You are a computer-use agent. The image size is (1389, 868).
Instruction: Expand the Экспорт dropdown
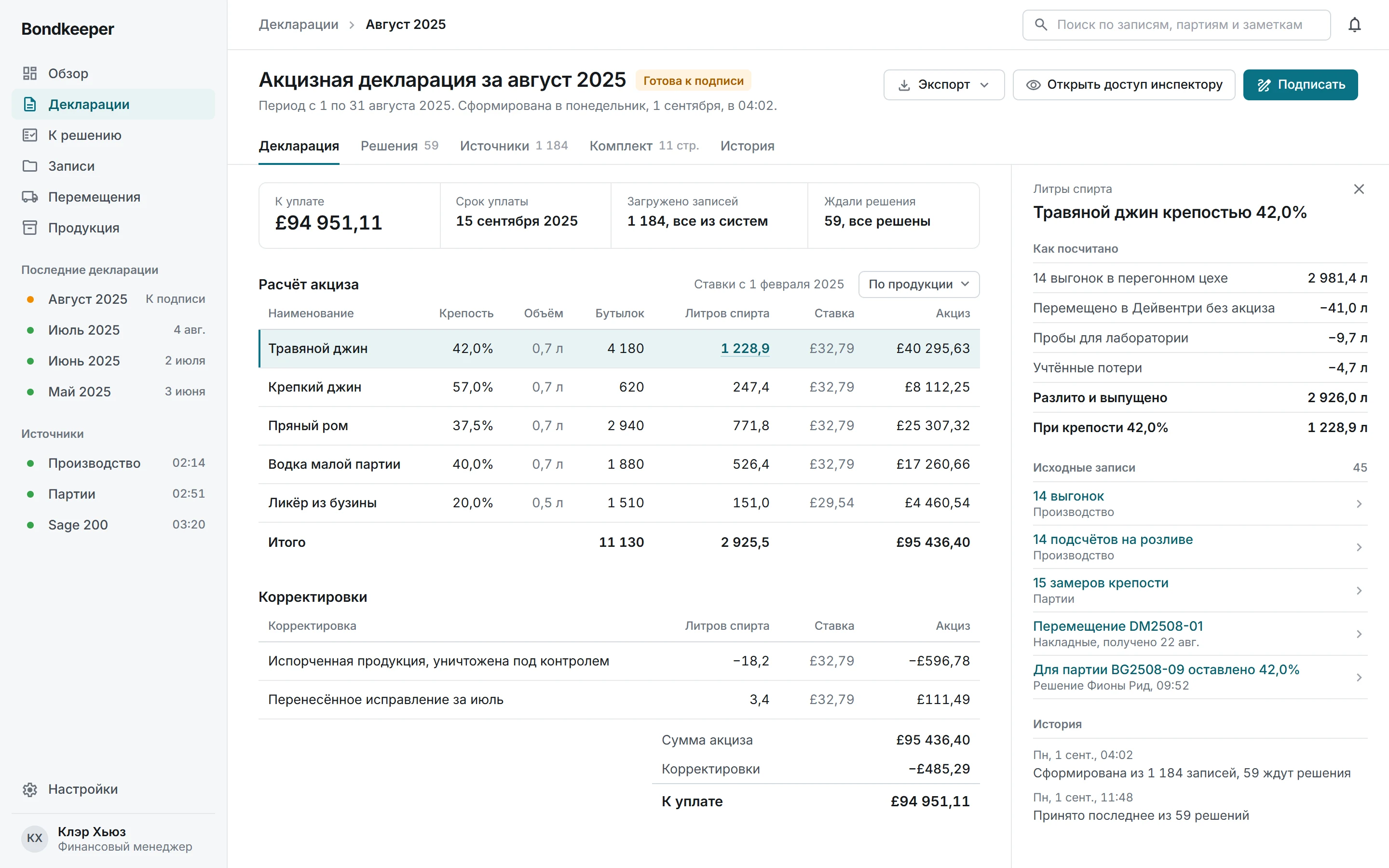943,85
